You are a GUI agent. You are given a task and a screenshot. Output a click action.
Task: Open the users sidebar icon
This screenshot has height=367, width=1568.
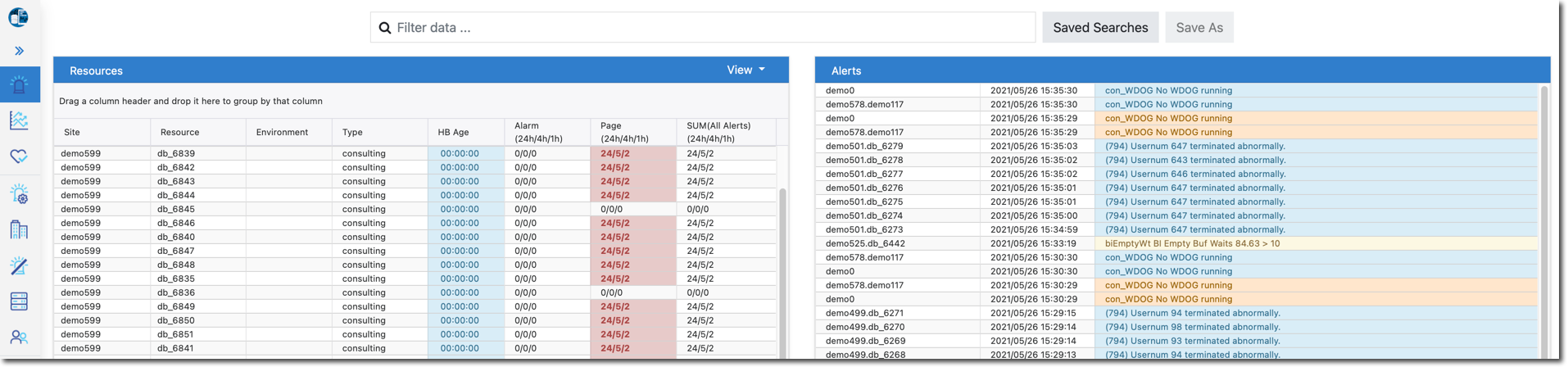click(19, 337)
